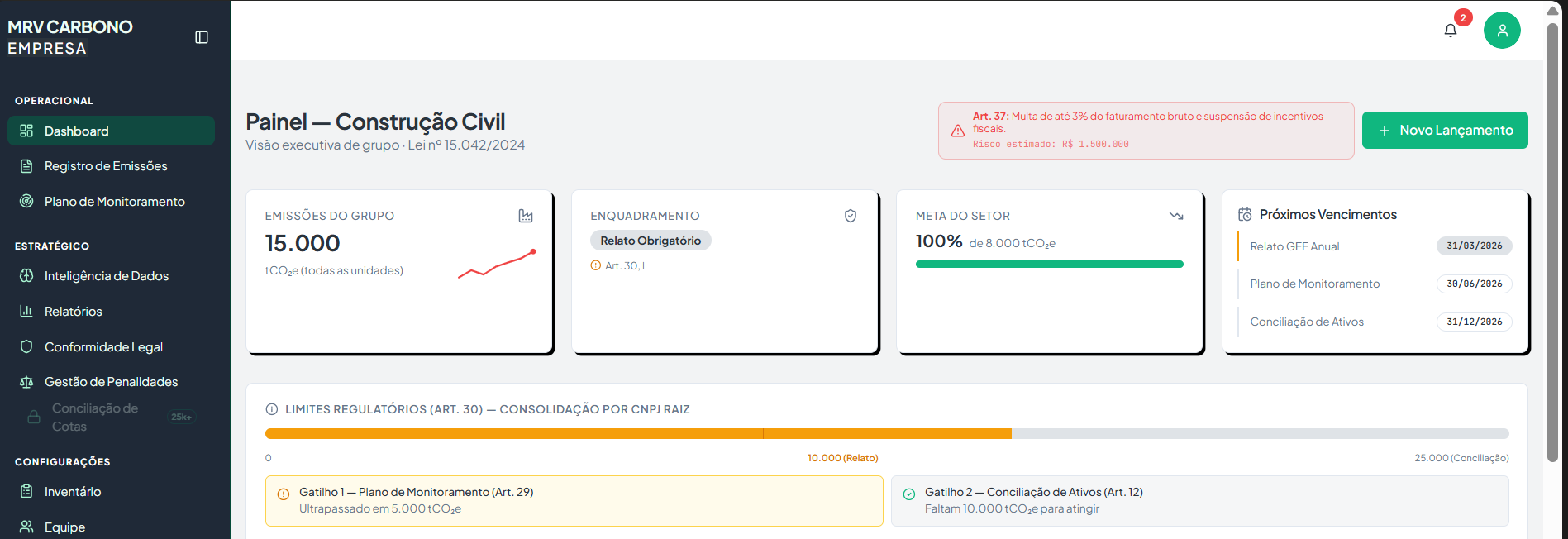Go to Registro de Emissões

coord(111,166)
